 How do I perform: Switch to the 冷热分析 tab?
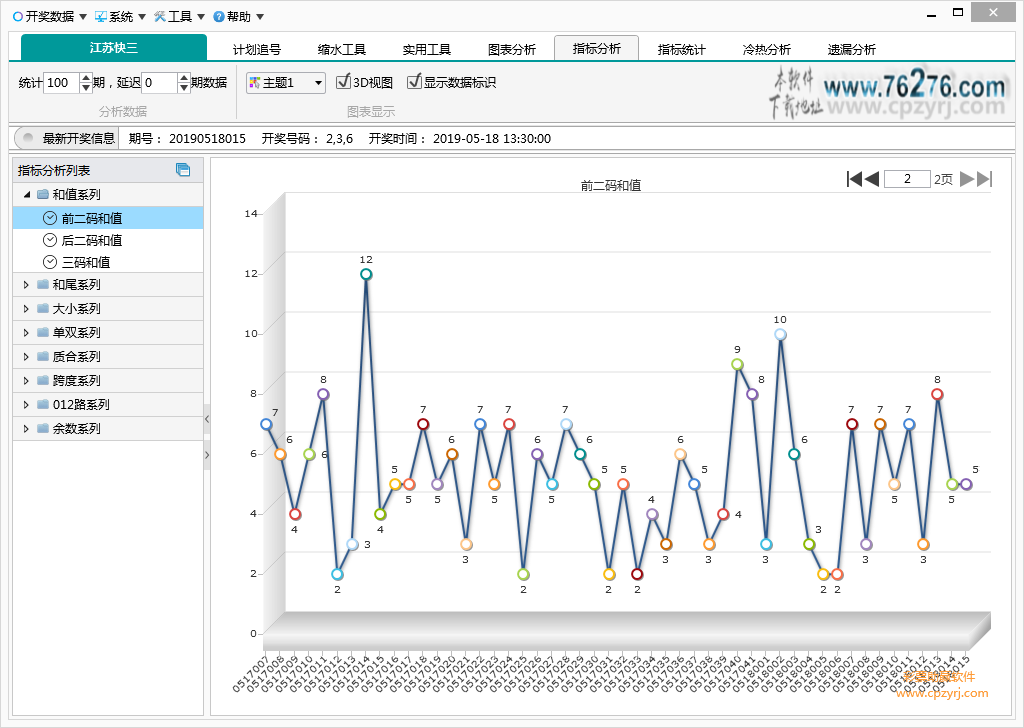point(766,49)
